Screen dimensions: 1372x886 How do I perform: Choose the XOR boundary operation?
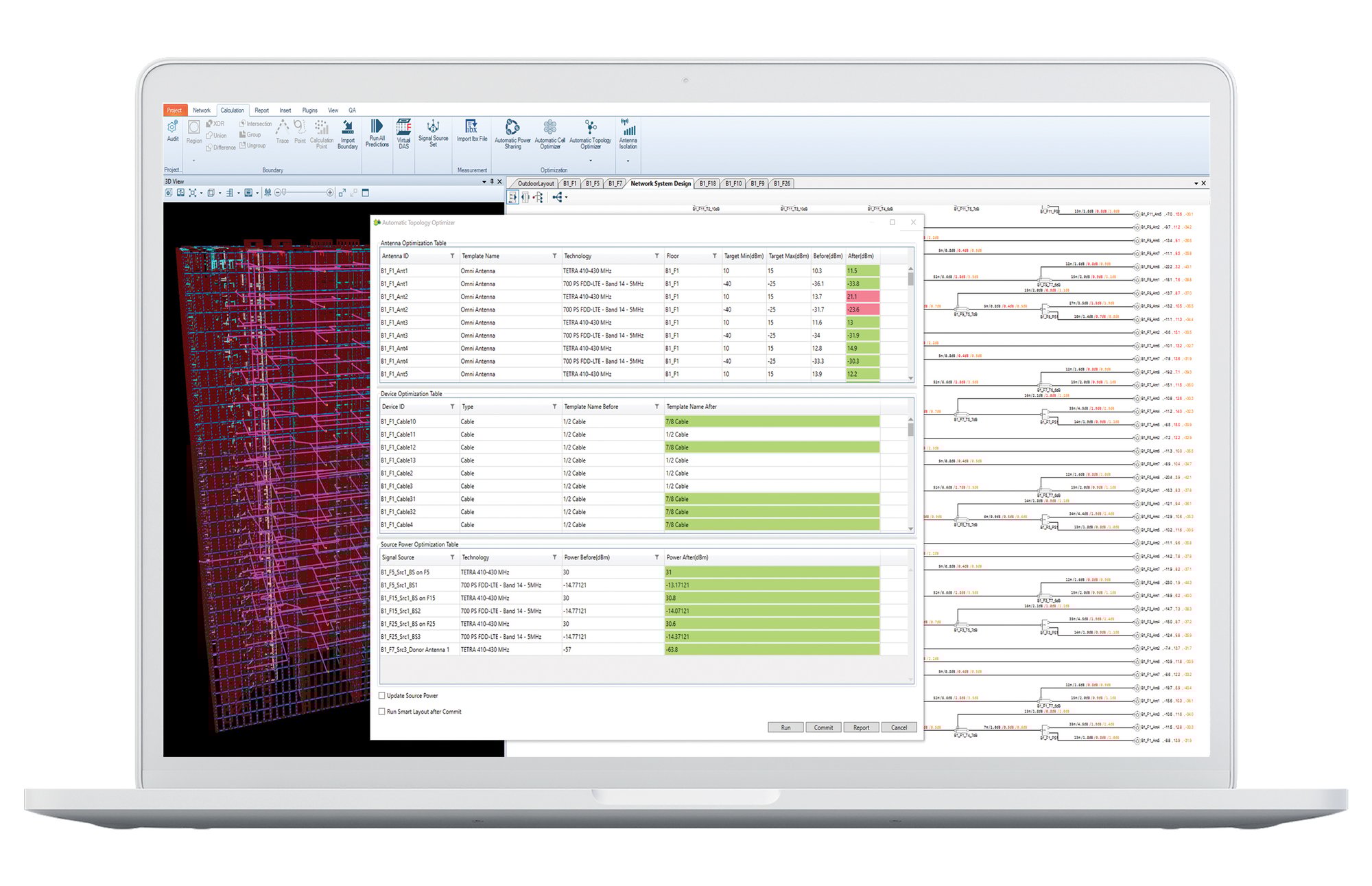(x=215, y=124)
